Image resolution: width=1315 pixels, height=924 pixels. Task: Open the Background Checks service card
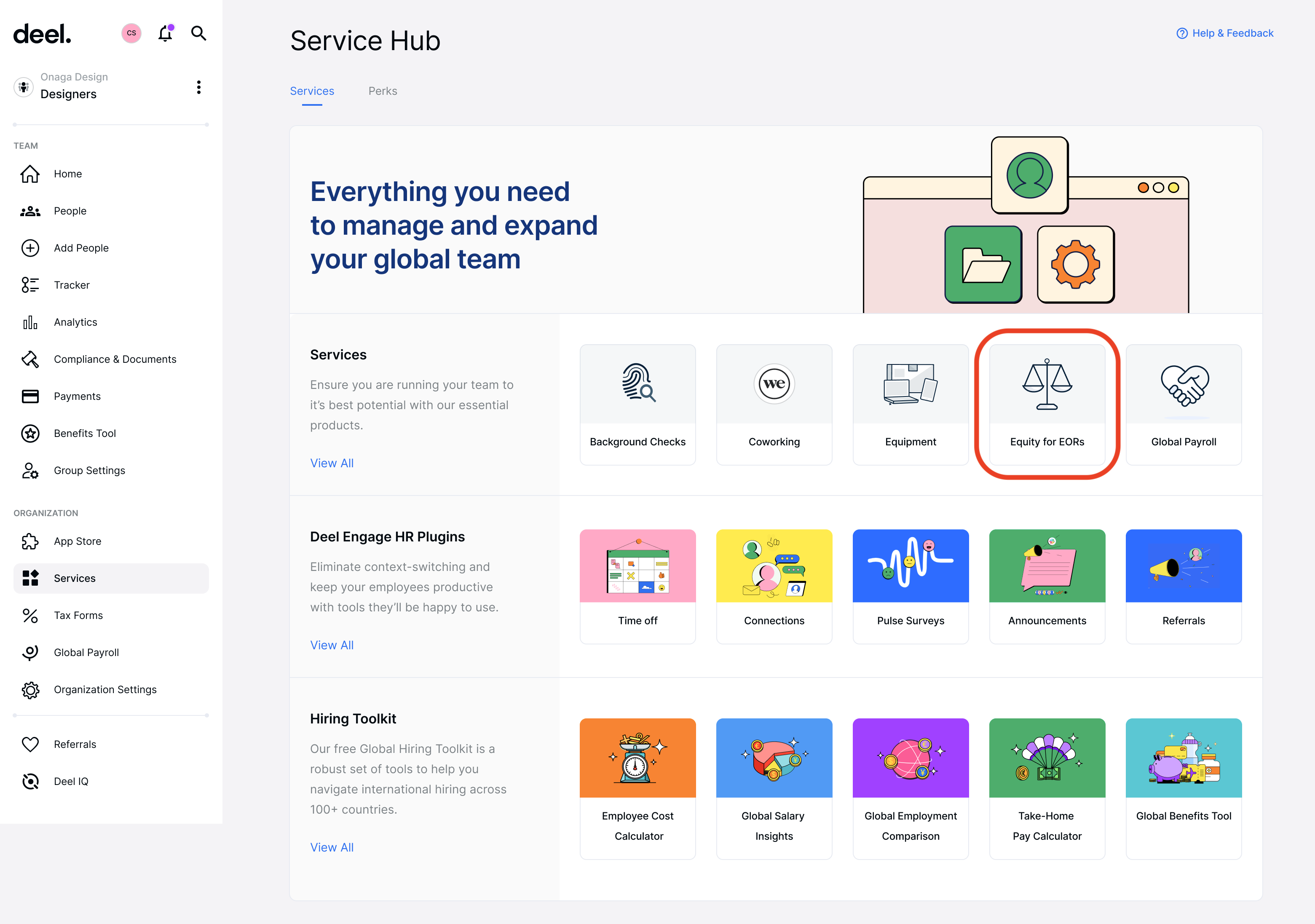tap(637, 404)
